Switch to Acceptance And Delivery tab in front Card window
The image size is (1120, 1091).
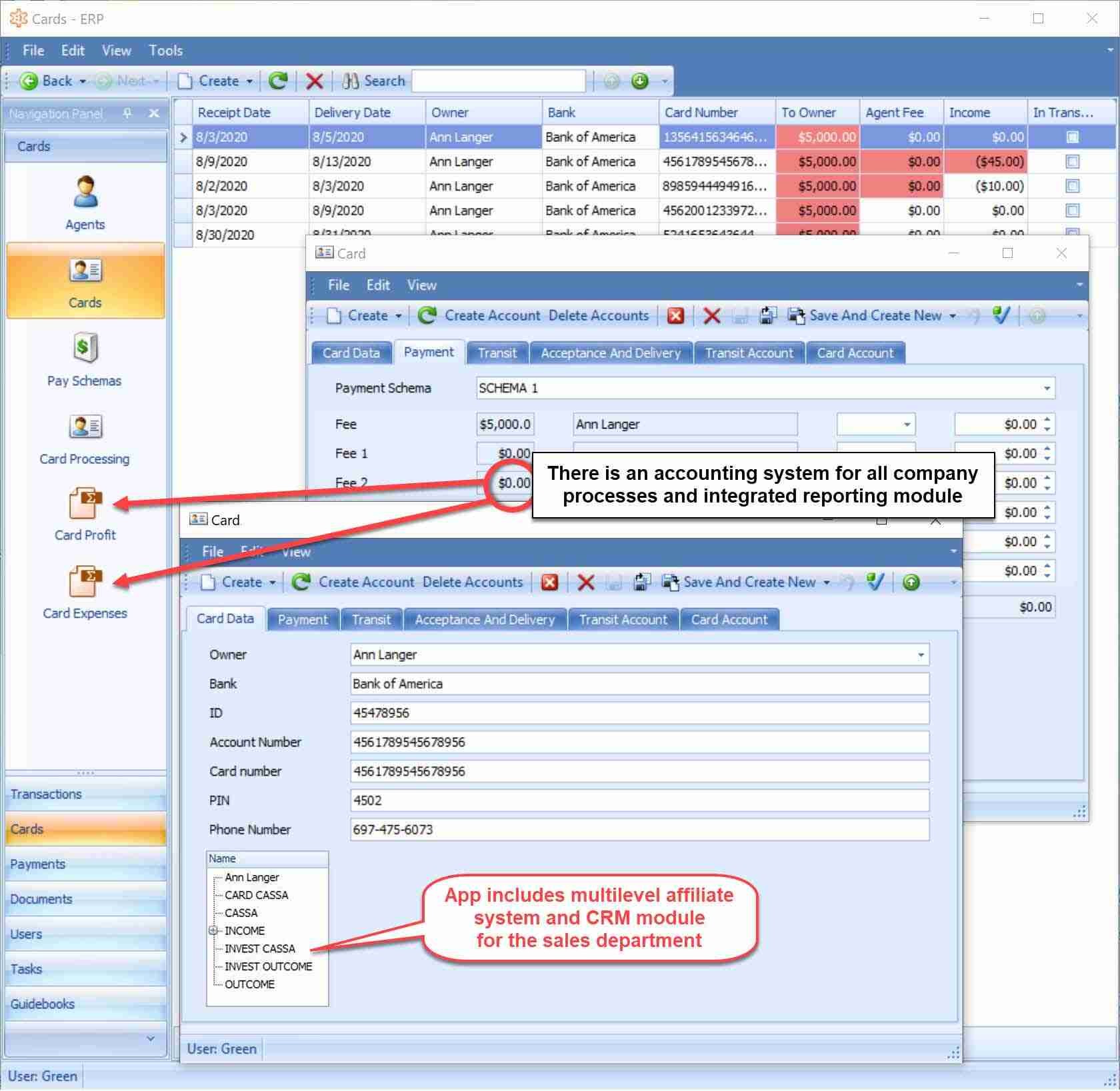[x=485, y=620]
